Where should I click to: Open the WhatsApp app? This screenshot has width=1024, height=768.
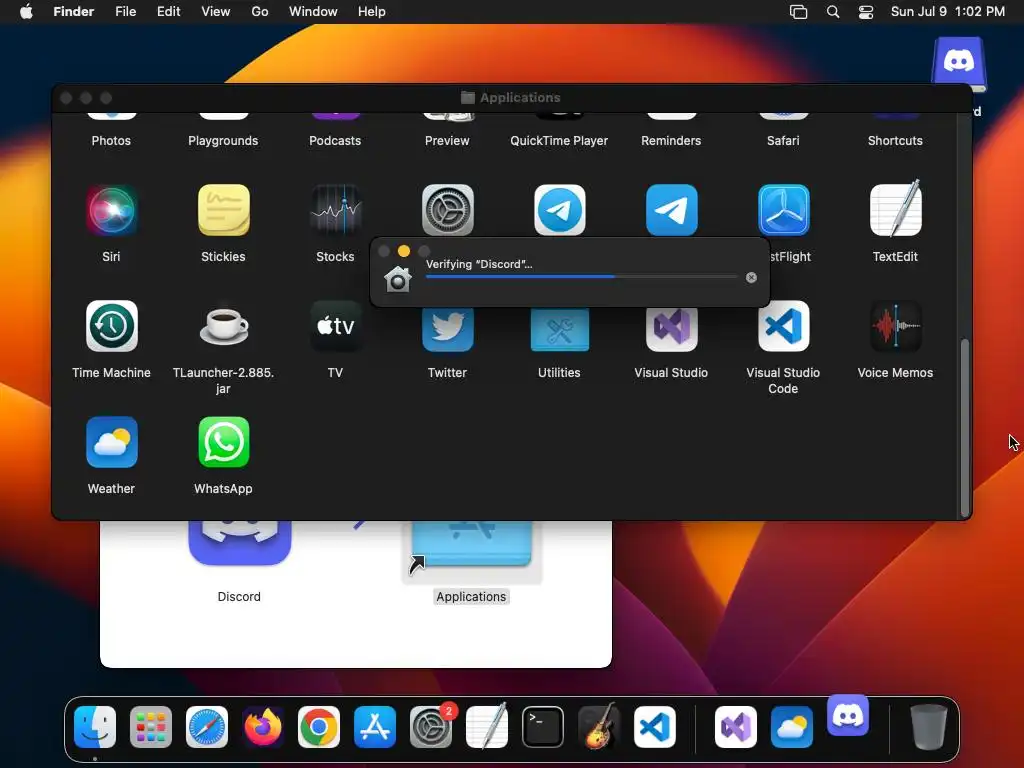tap(223, 442)
